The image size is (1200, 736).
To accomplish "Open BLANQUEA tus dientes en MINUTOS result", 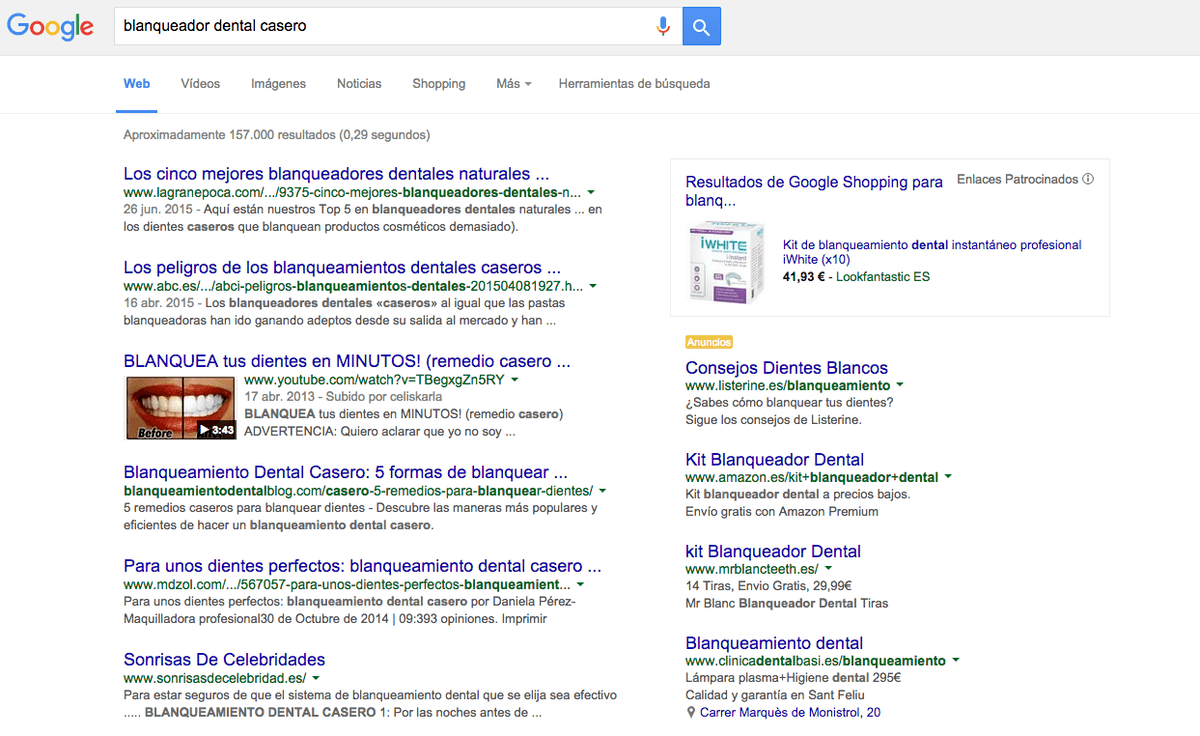I will (x=347, y=361).
